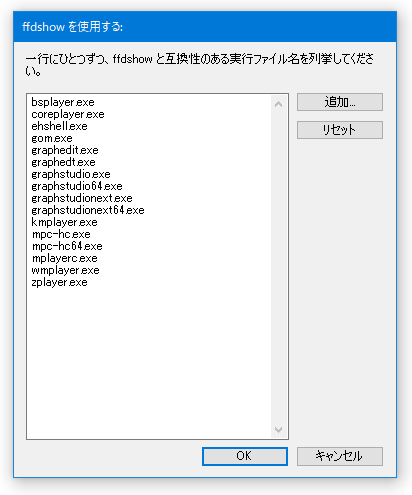
Task: Click the scrollbar up arrow
Action: click(278, 104)
